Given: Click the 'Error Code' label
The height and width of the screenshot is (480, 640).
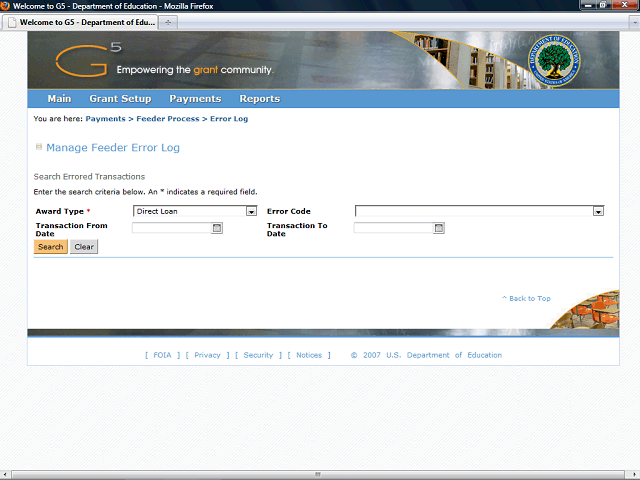Looking at the screenshot, I should (289, 211).
